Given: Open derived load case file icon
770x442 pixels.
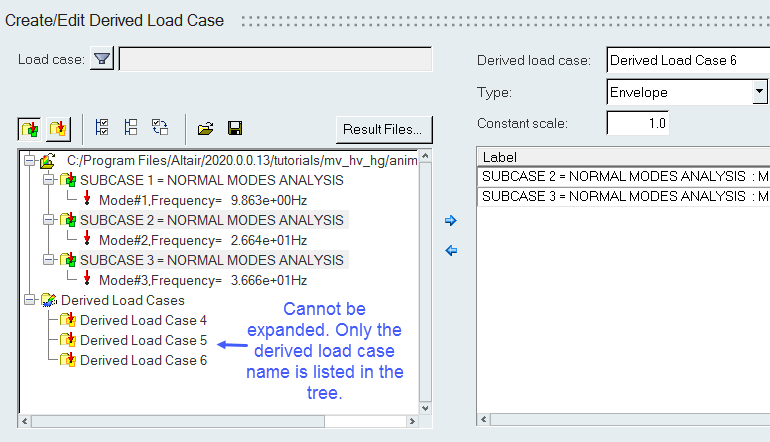Looking at the screenshot, I should (205, 129).
